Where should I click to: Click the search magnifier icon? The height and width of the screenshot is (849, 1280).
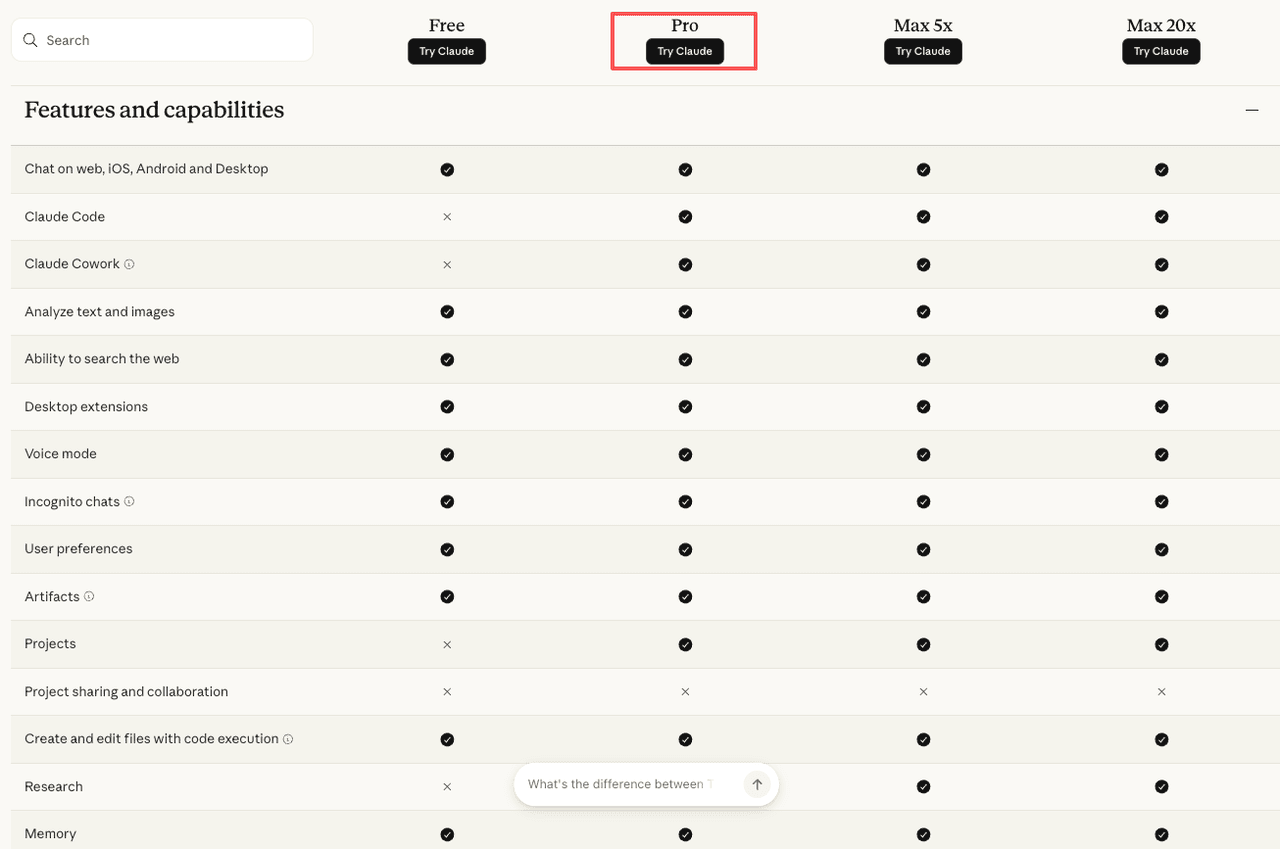coord(30,40)
